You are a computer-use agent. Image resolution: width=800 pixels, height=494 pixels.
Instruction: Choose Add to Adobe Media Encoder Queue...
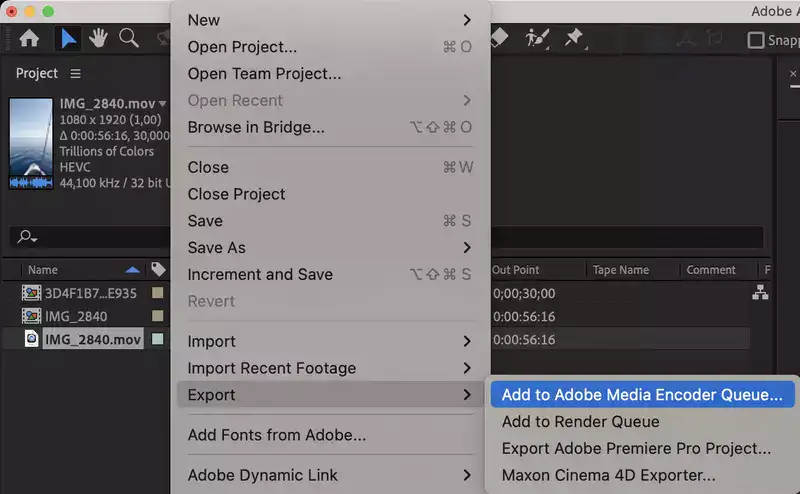642,395
